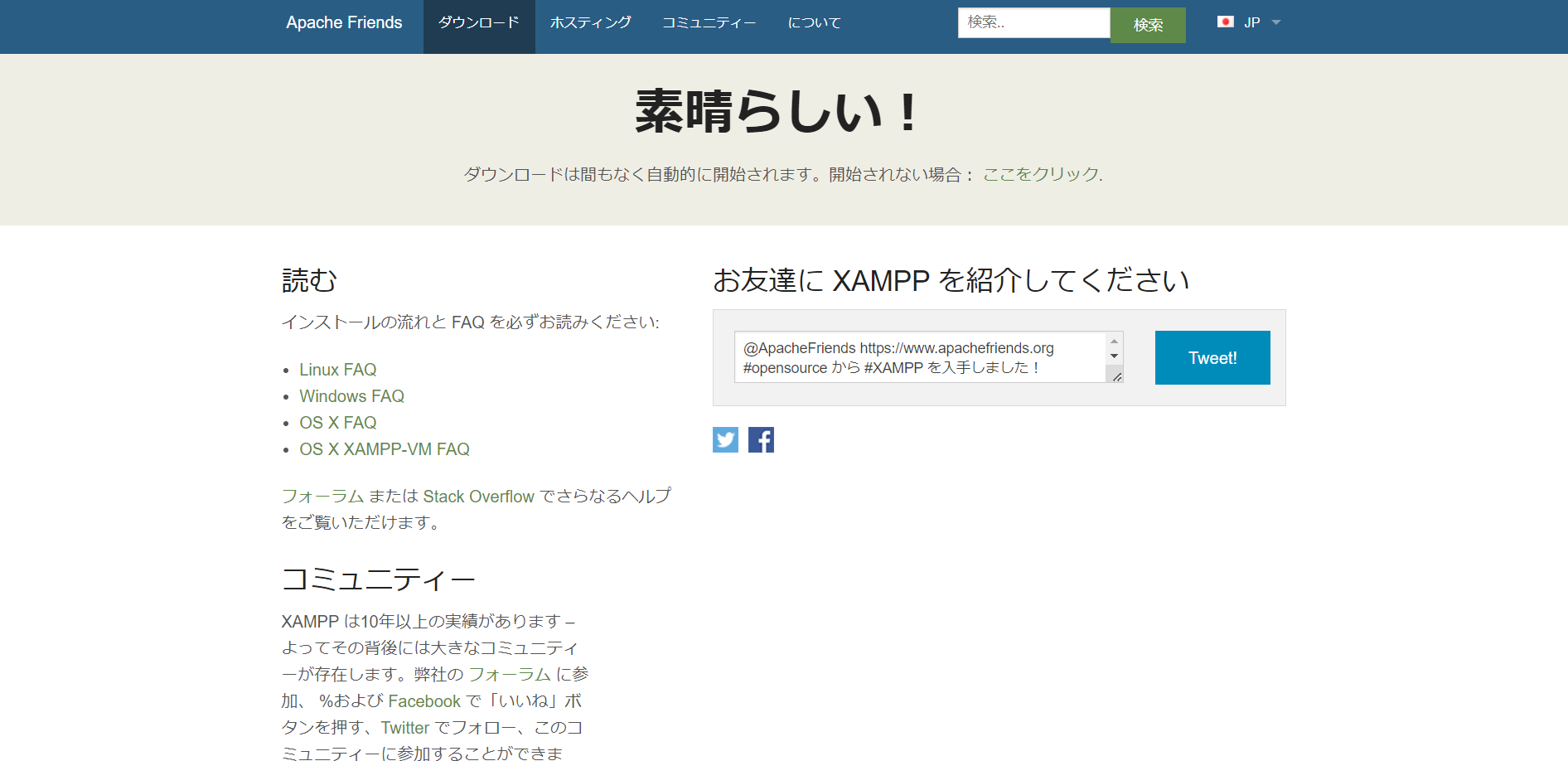The width and height of the screenshot is (1568, 761).
Task: Click the ここをクリック download link
Action: pos(1041,174)
